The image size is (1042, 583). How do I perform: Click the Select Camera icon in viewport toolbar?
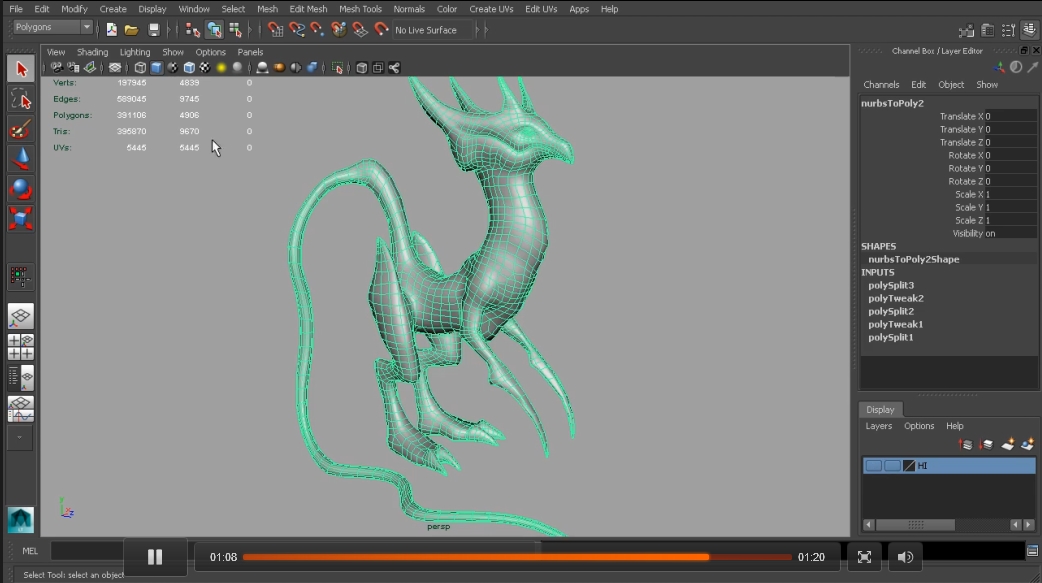57,68
